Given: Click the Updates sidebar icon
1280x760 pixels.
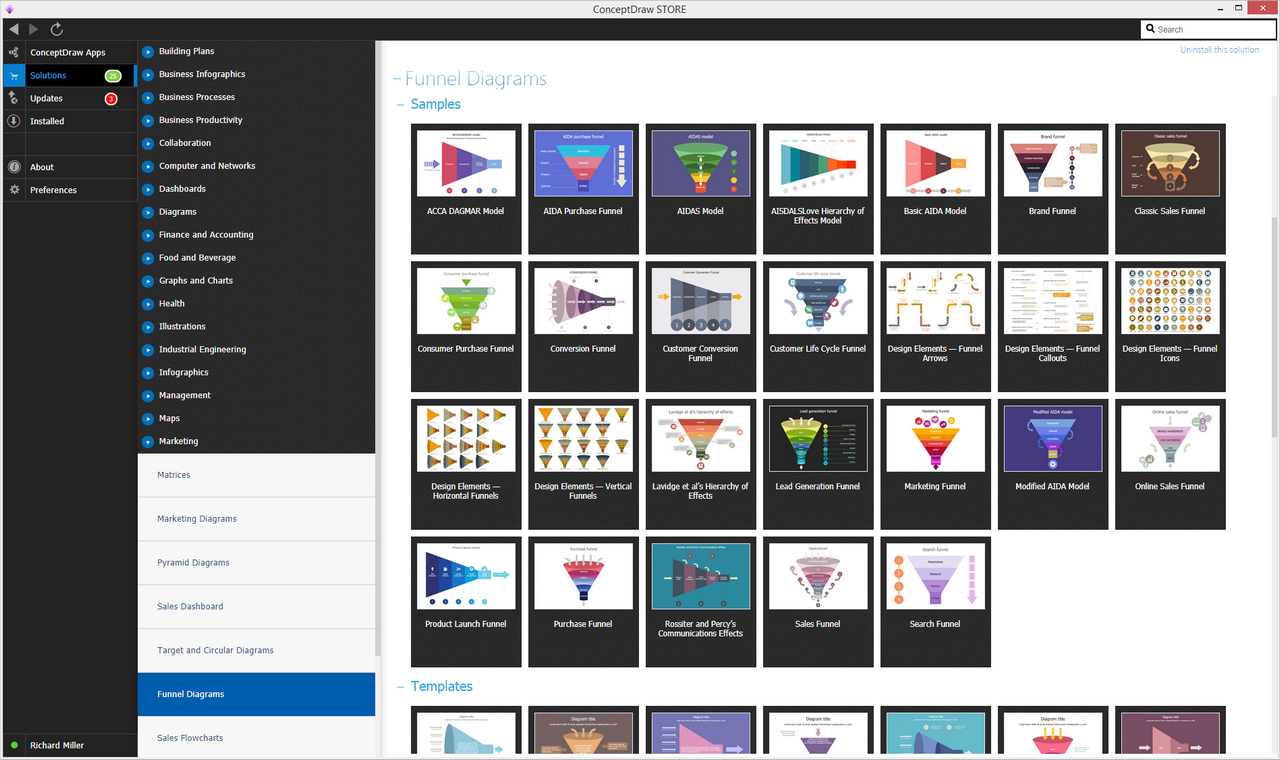Looking at the screenshot, I should 14,98.
